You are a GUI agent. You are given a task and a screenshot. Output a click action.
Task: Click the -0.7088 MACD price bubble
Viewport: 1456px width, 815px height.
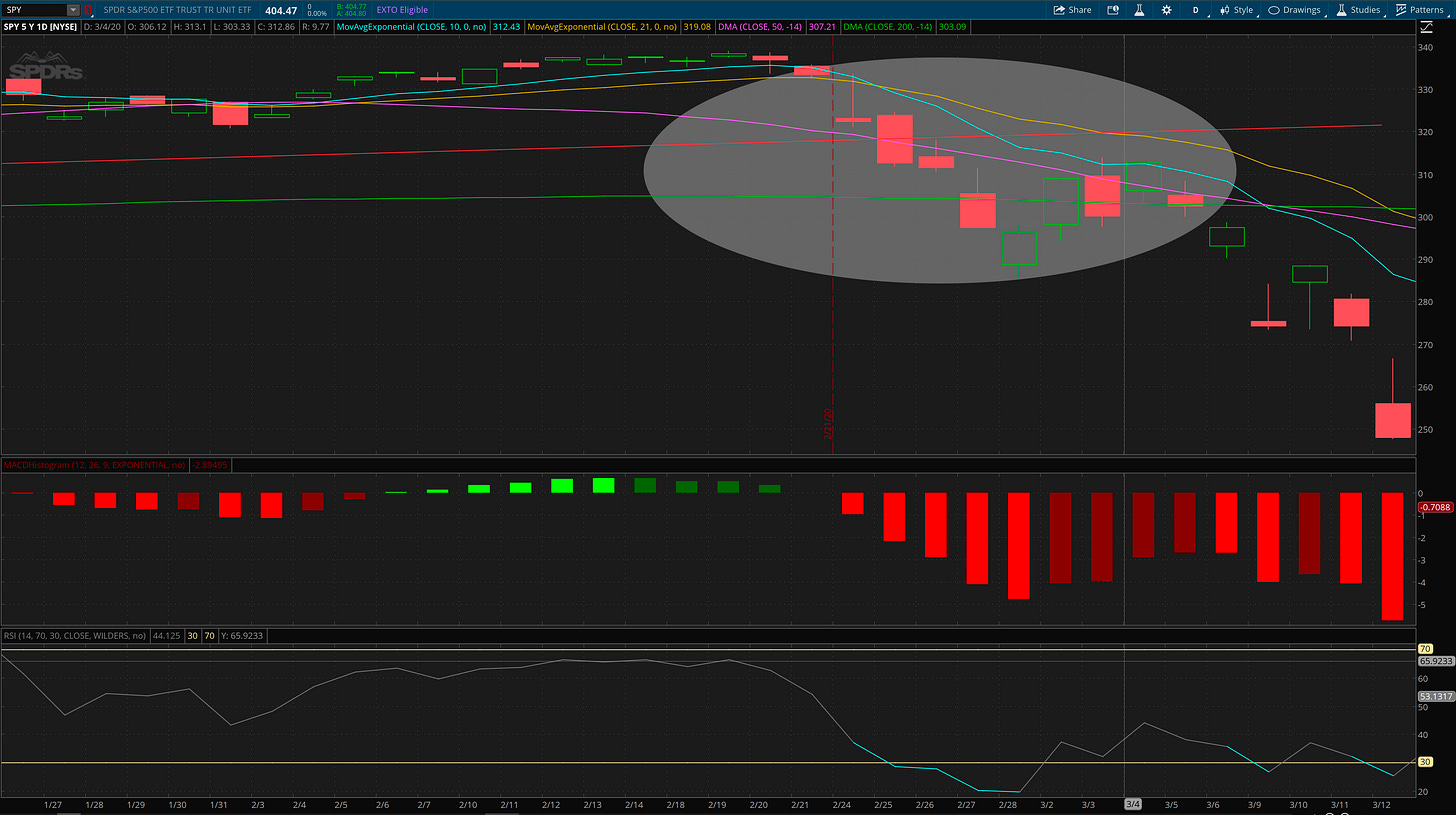1436,507
